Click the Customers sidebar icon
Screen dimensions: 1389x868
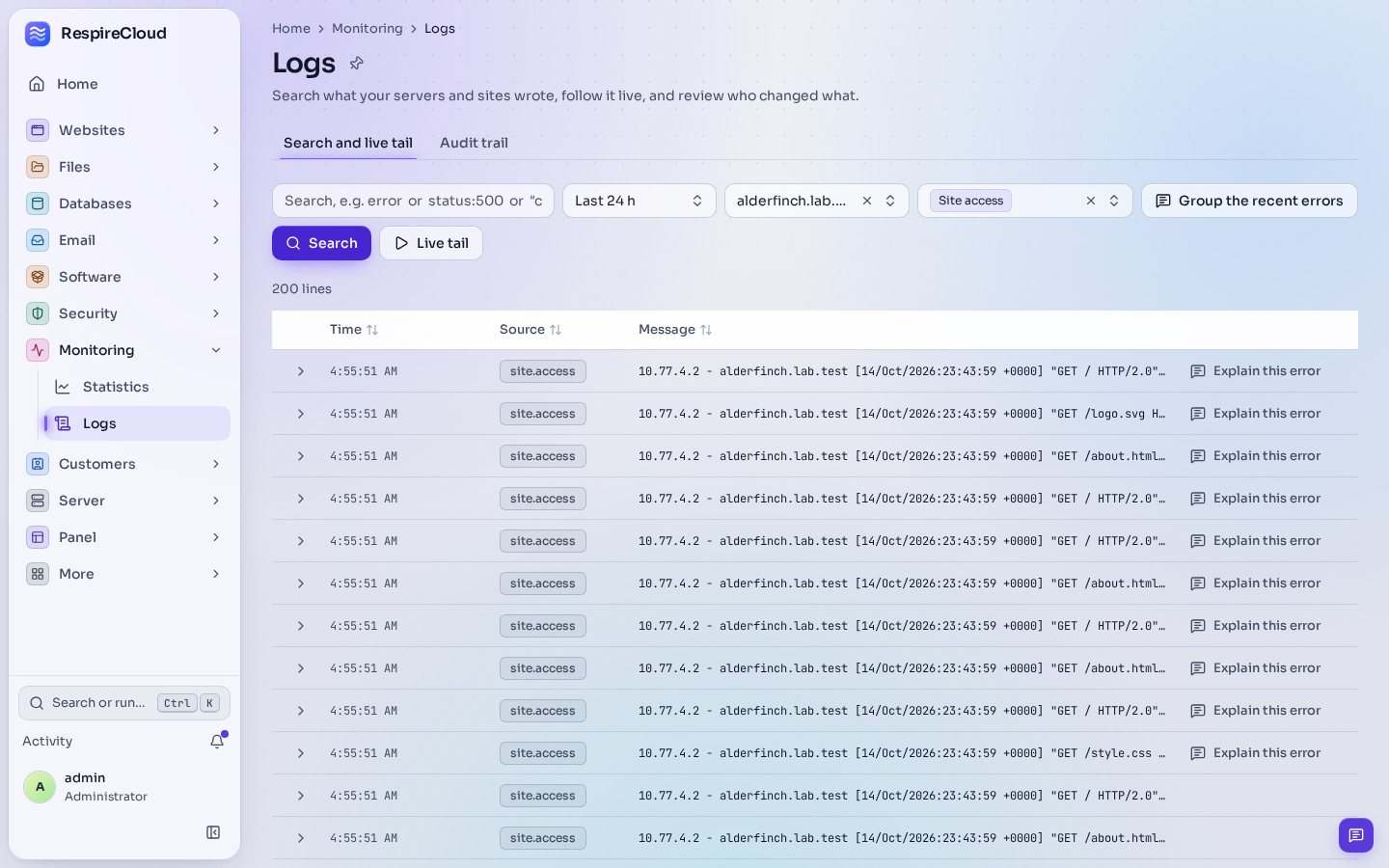[38, 464]
